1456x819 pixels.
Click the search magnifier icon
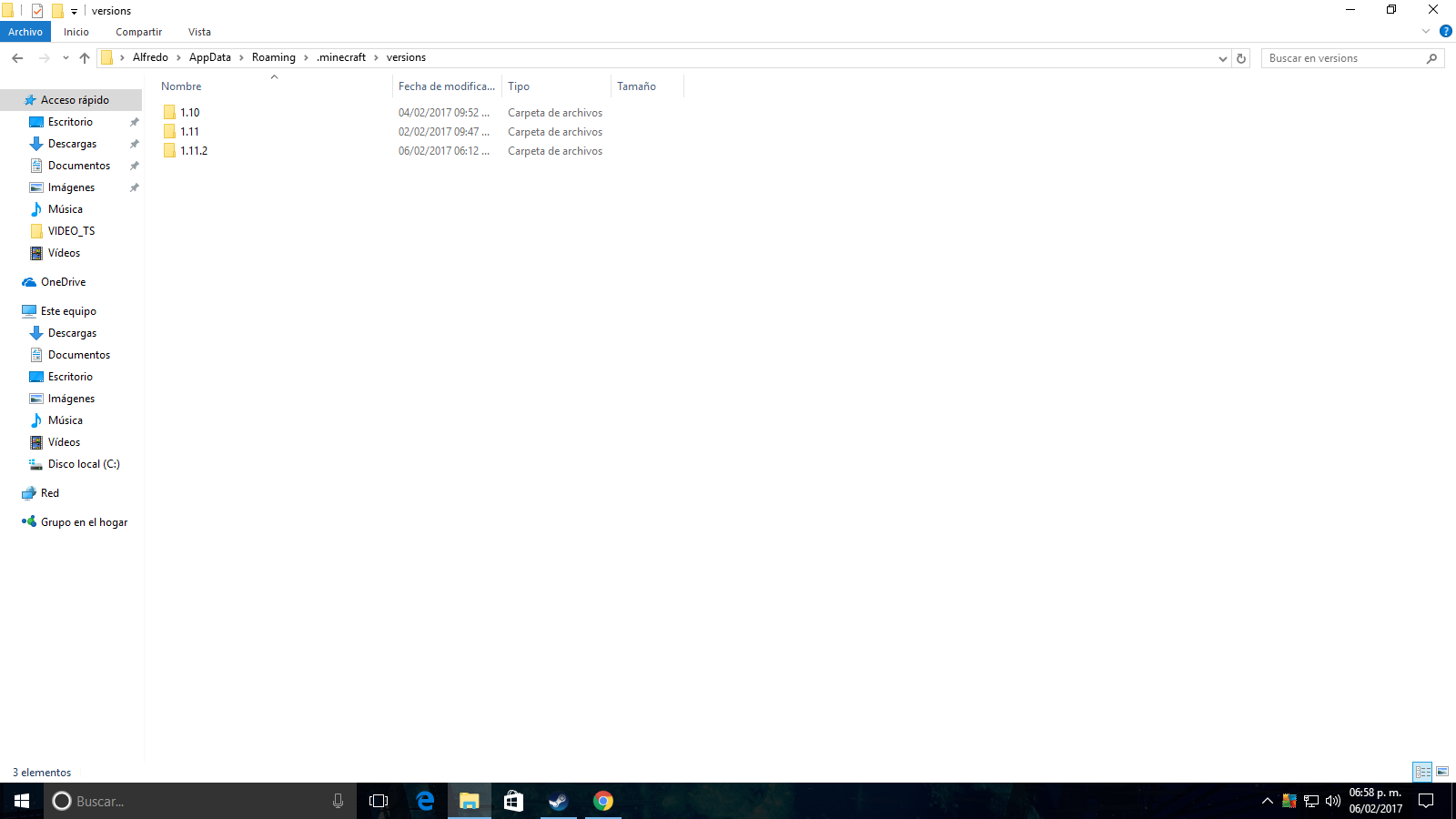(x=1431, y=58)
